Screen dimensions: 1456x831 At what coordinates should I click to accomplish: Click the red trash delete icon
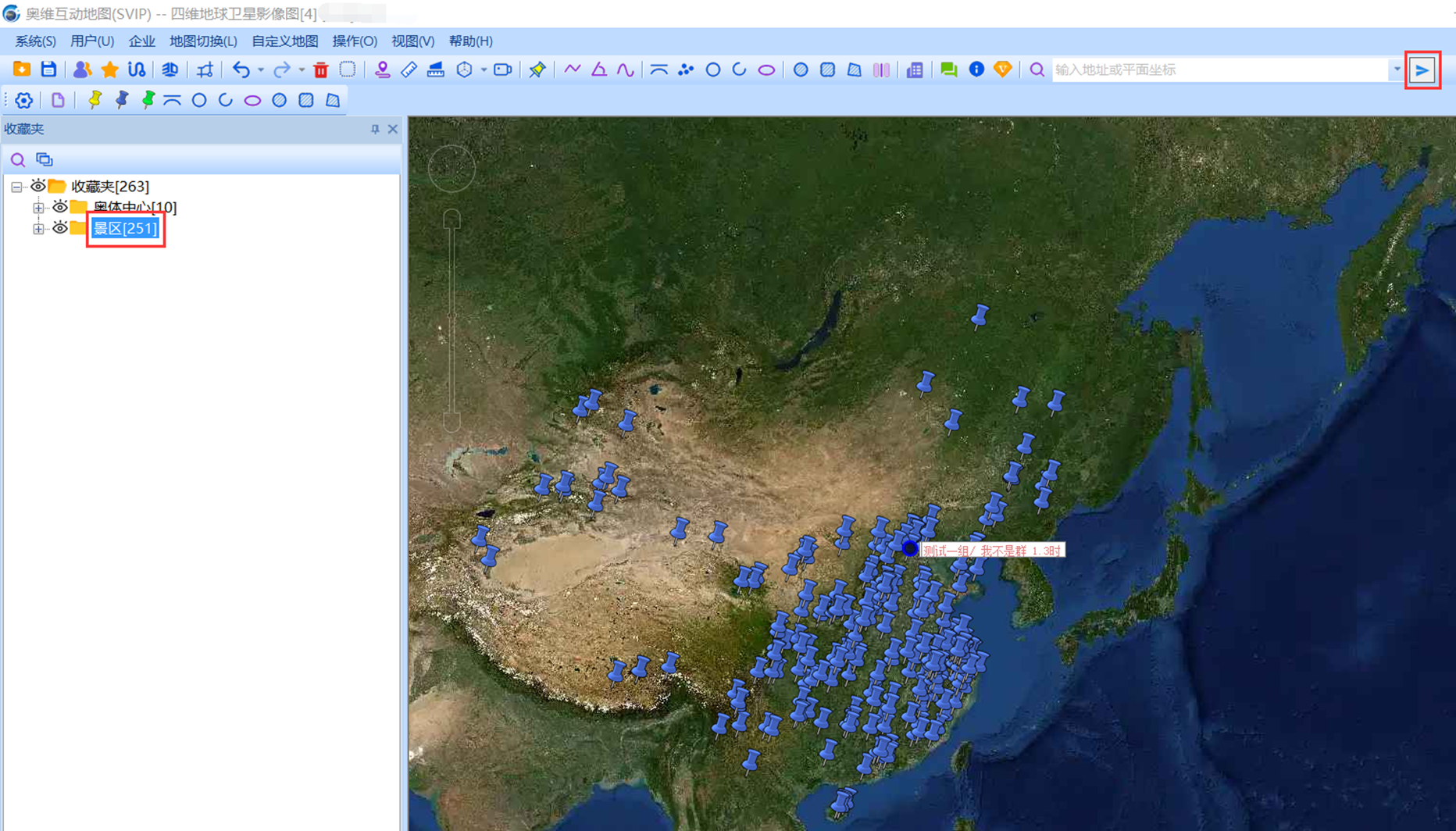[320, 70]
